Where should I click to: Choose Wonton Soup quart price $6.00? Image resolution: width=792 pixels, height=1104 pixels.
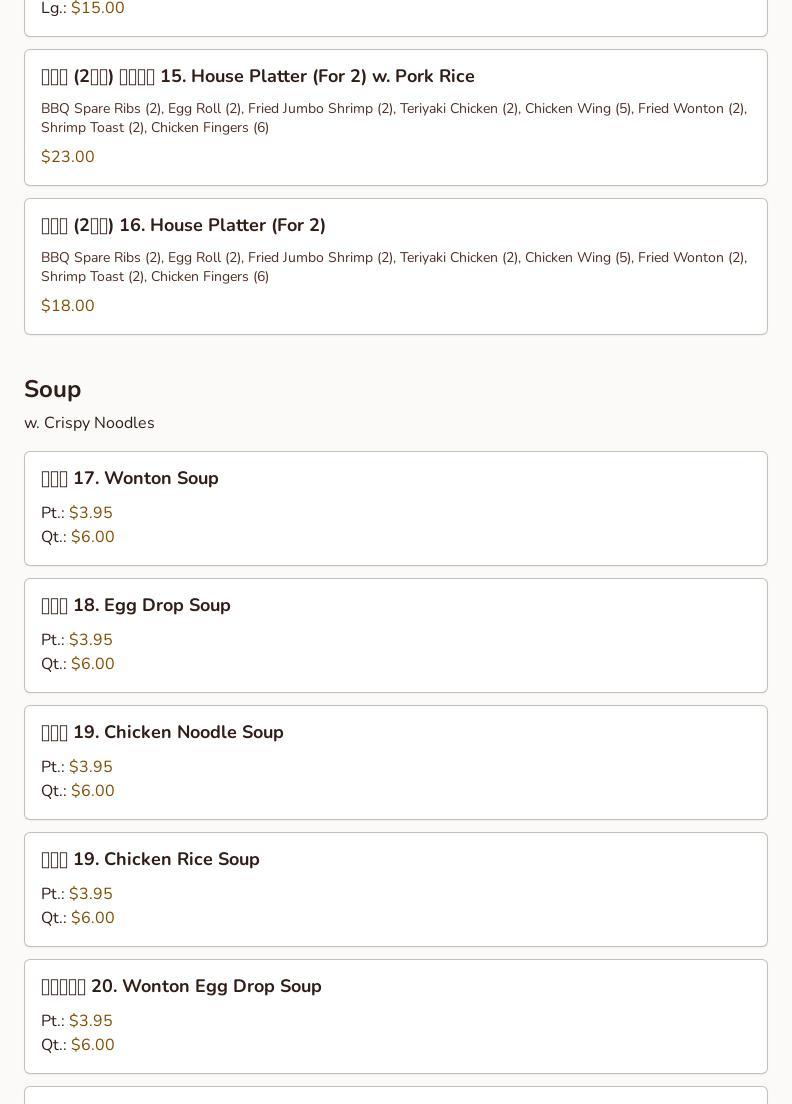tap(93, 537)
